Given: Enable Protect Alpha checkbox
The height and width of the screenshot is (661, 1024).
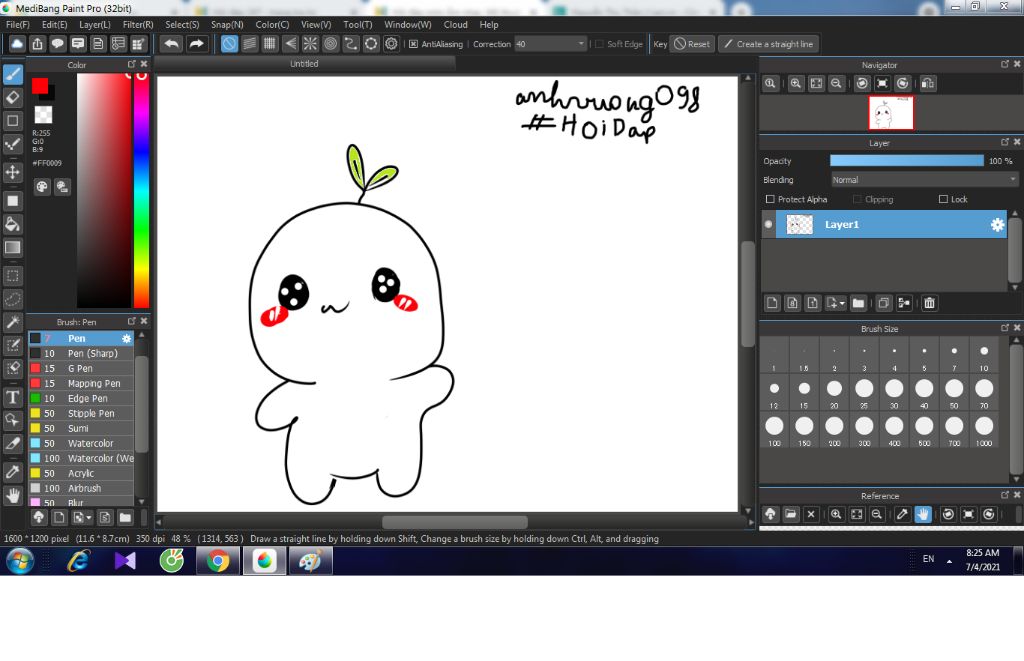Looking at the screenshot, I should (770, 199).
